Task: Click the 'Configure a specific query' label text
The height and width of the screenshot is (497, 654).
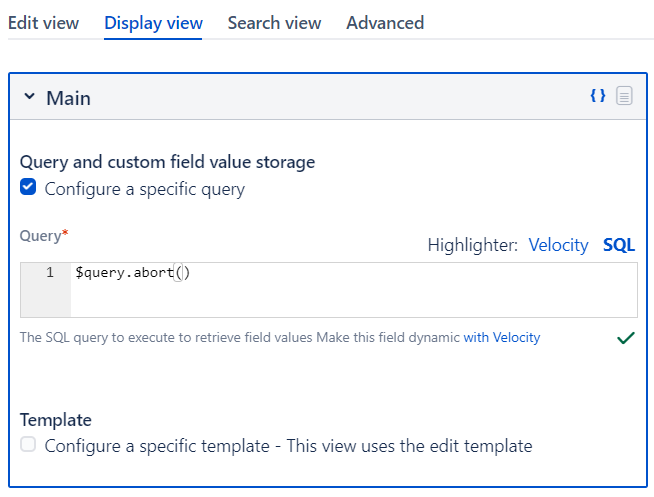Action: [144, 189]
